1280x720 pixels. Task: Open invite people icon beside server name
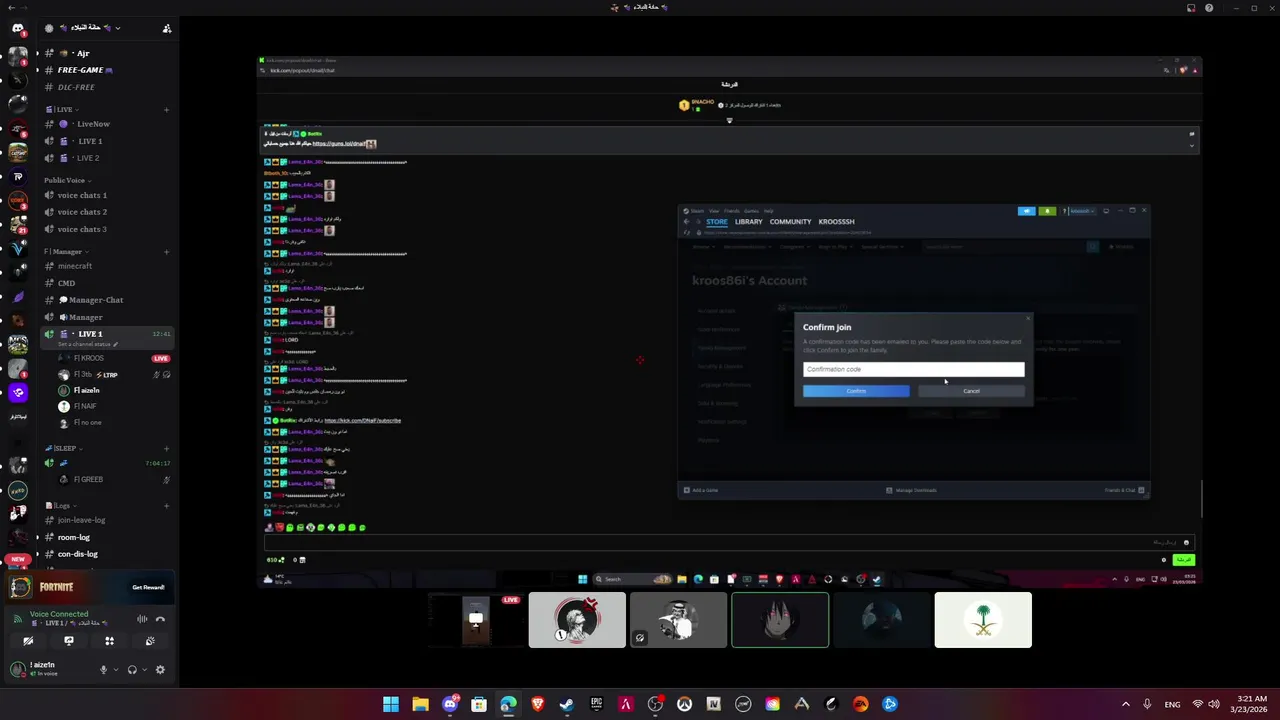point(166,28)
